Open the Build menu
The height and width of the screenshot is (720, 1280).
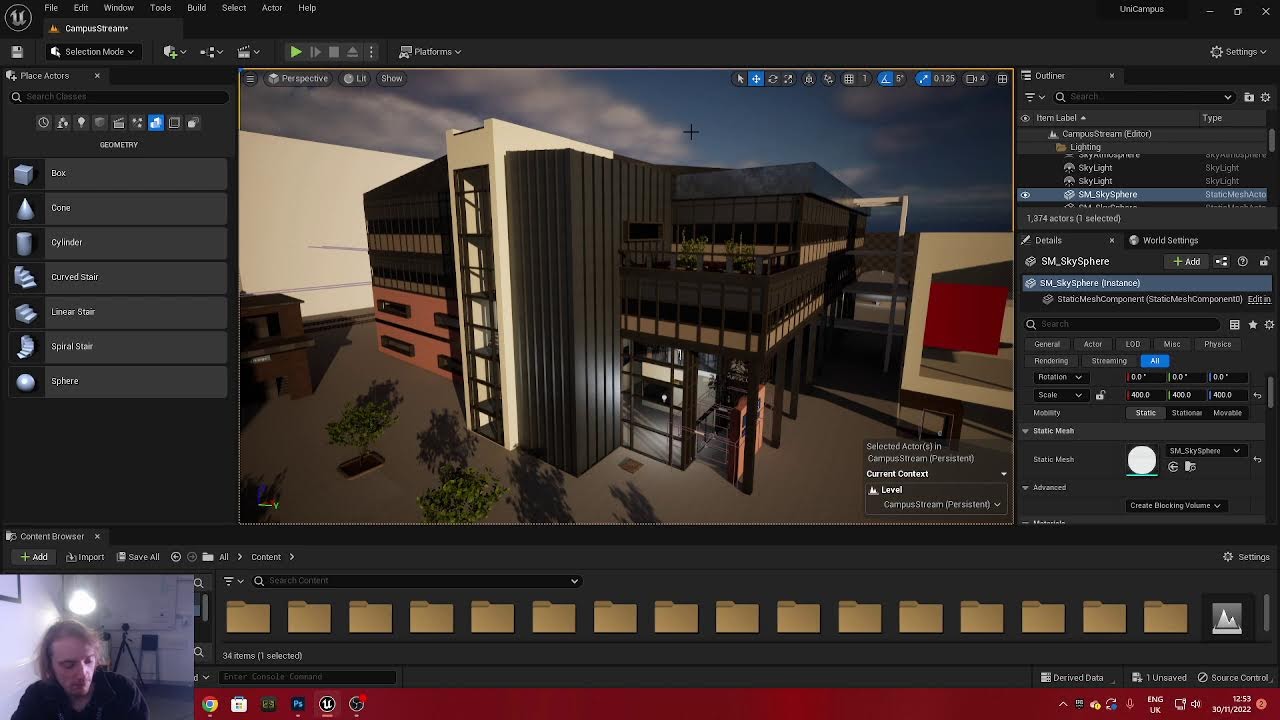click(196, 8)
